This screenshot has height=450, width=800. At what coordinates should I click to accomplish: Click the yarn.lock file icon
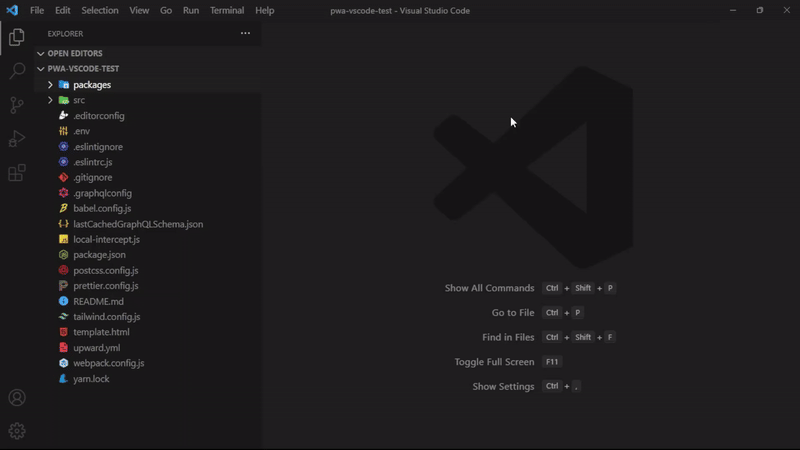click(63, 379)
